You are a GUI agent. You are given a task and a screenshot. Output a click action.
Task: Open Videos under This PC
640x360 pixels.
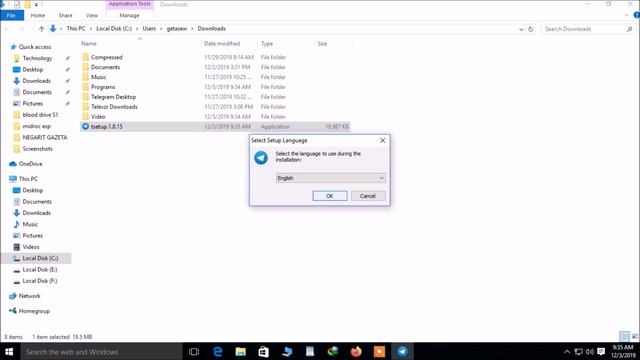point(31,247)
